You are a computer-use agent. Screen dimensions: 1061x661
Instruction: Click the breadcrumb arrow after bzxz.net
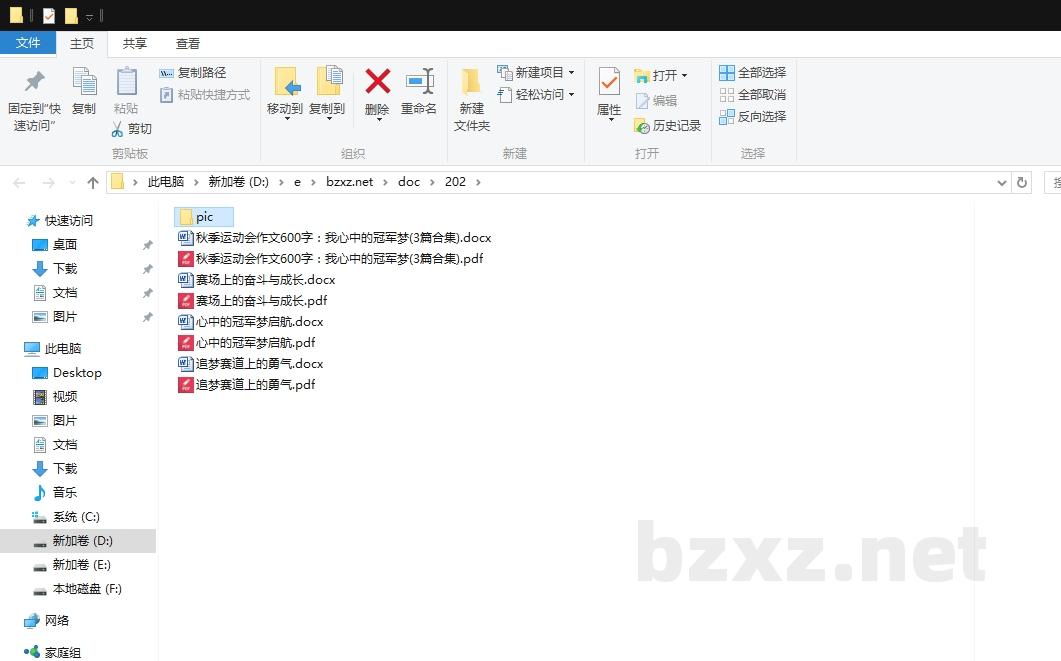tap(384, 181)
